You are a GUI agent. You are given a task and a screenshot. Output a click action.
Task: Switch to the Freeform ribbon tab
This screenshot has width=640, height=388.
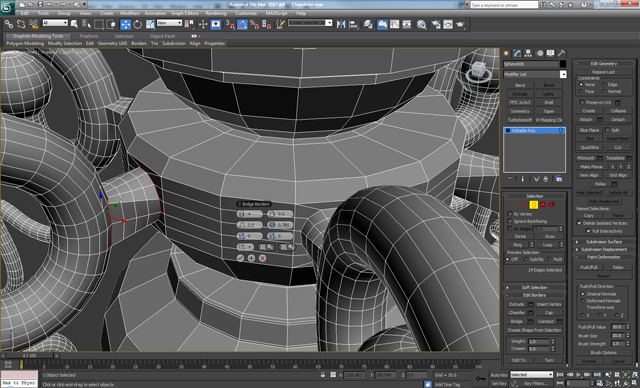coord(89,36)
